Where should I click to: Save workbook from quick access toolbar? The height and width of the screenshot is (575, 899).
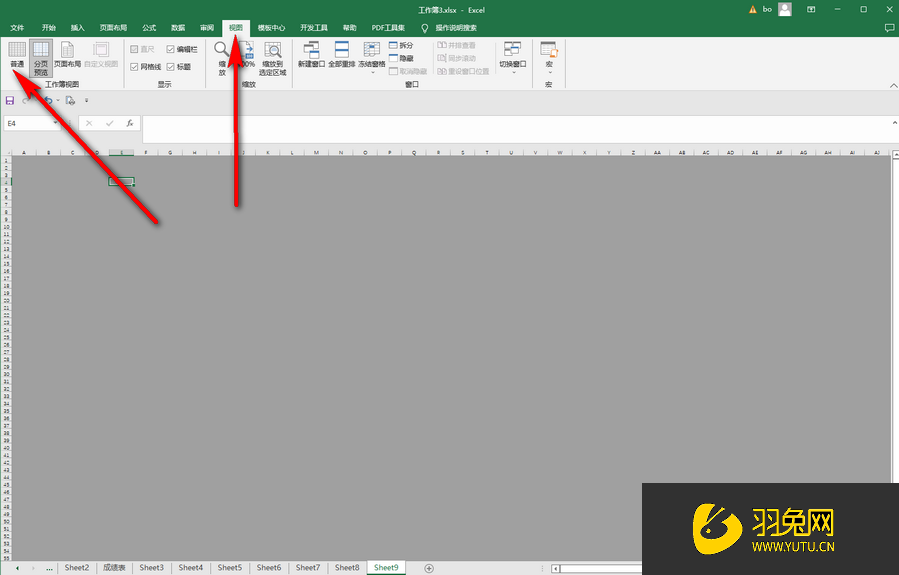[x=10, y=100]
